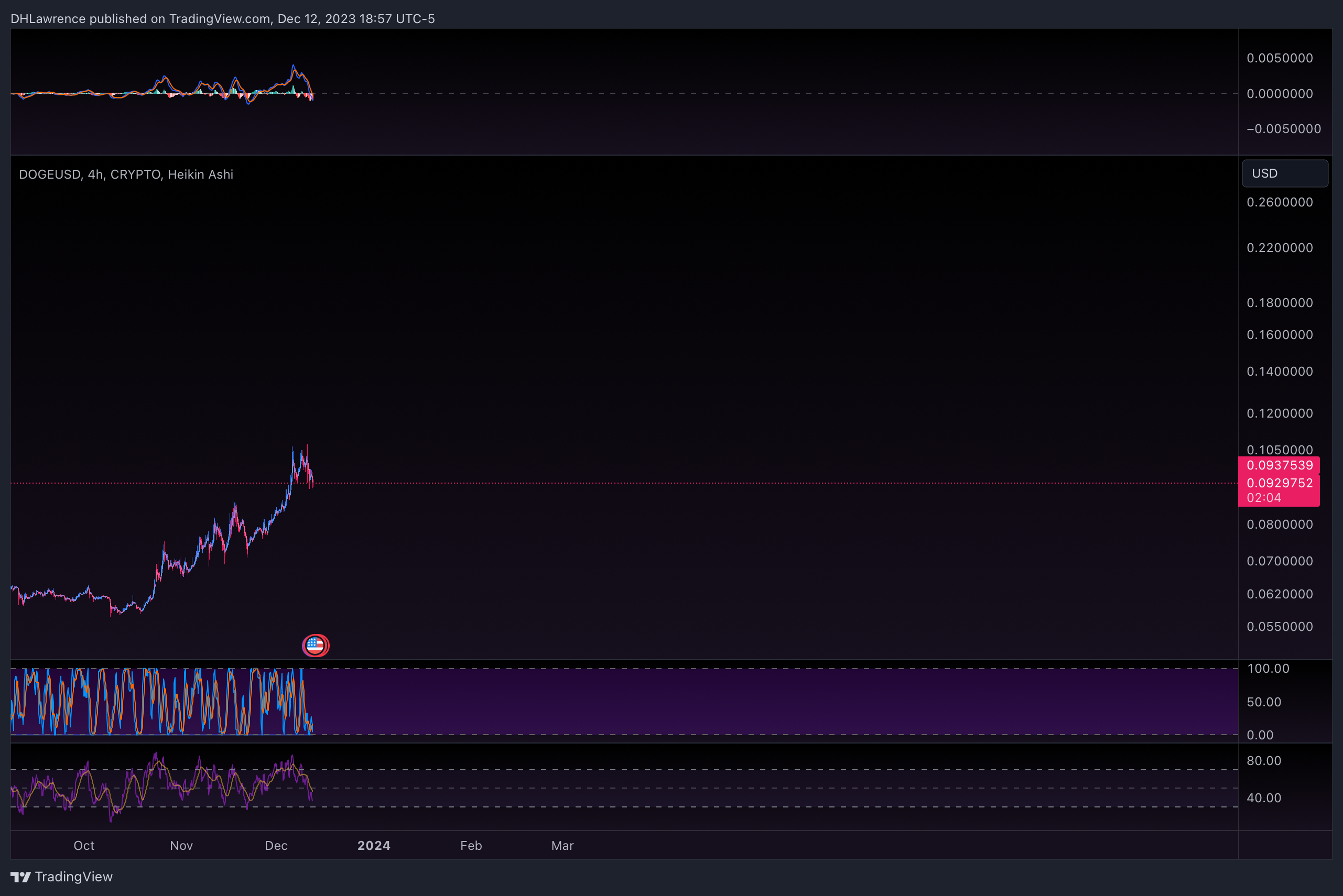Click the 2024 label on time axis
Image resolution: width=1343 pixels, height=896 pixels.
tap(374, 846)
